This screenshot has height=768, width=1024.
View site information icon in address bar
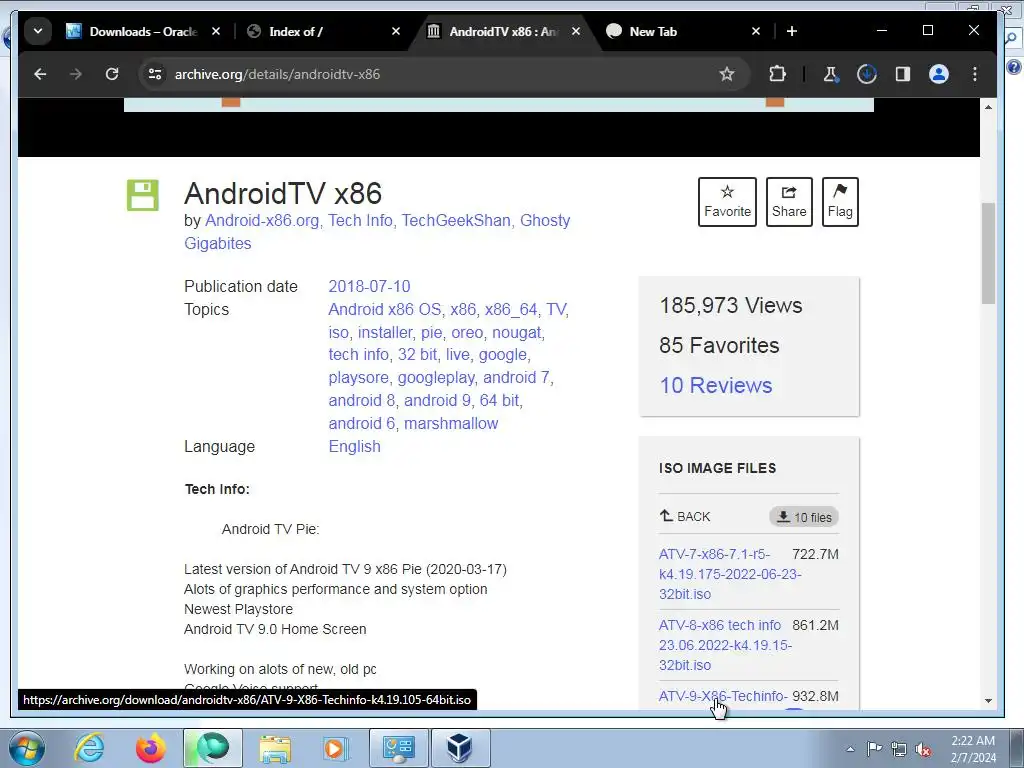(155, 74)
